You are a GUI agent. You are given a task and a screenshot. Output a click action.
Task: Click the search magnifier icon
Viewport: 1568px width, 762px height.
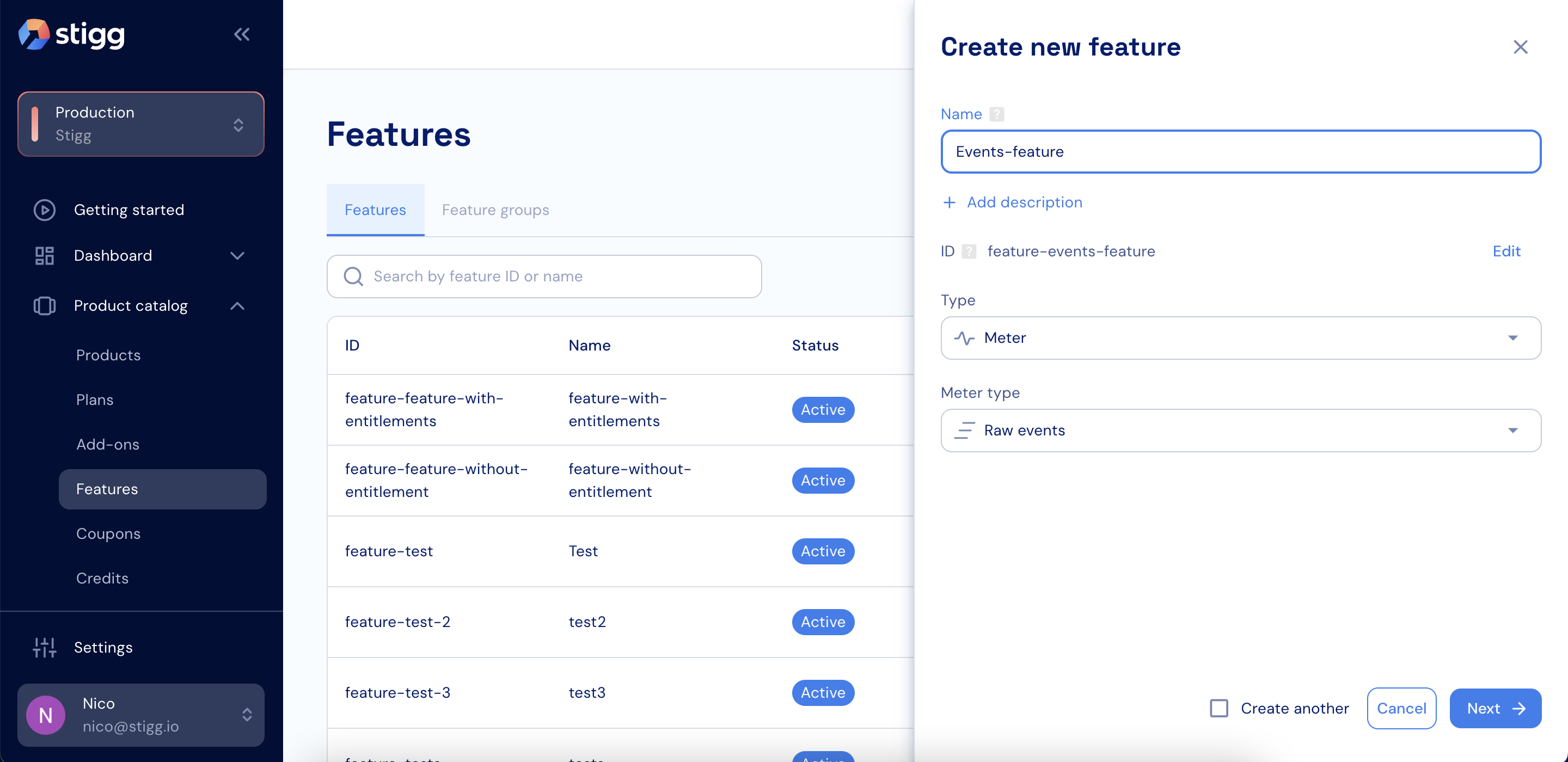click(353, 276)
